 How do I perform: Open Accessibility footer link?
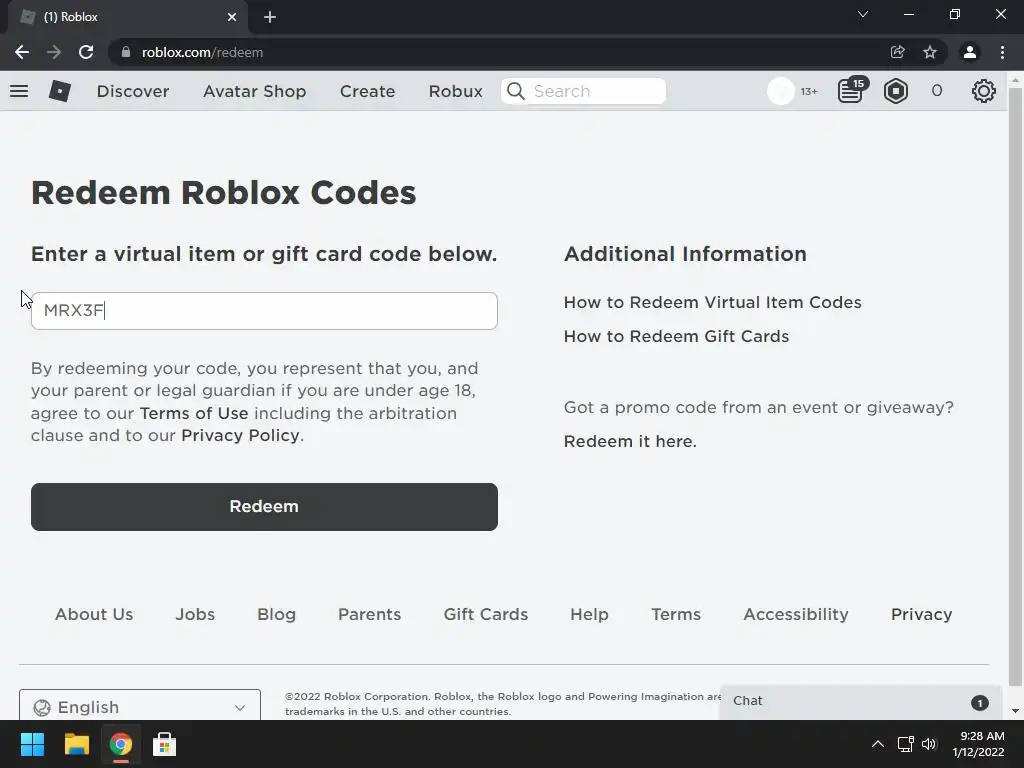pyautogui.click(x=796, y=615)
